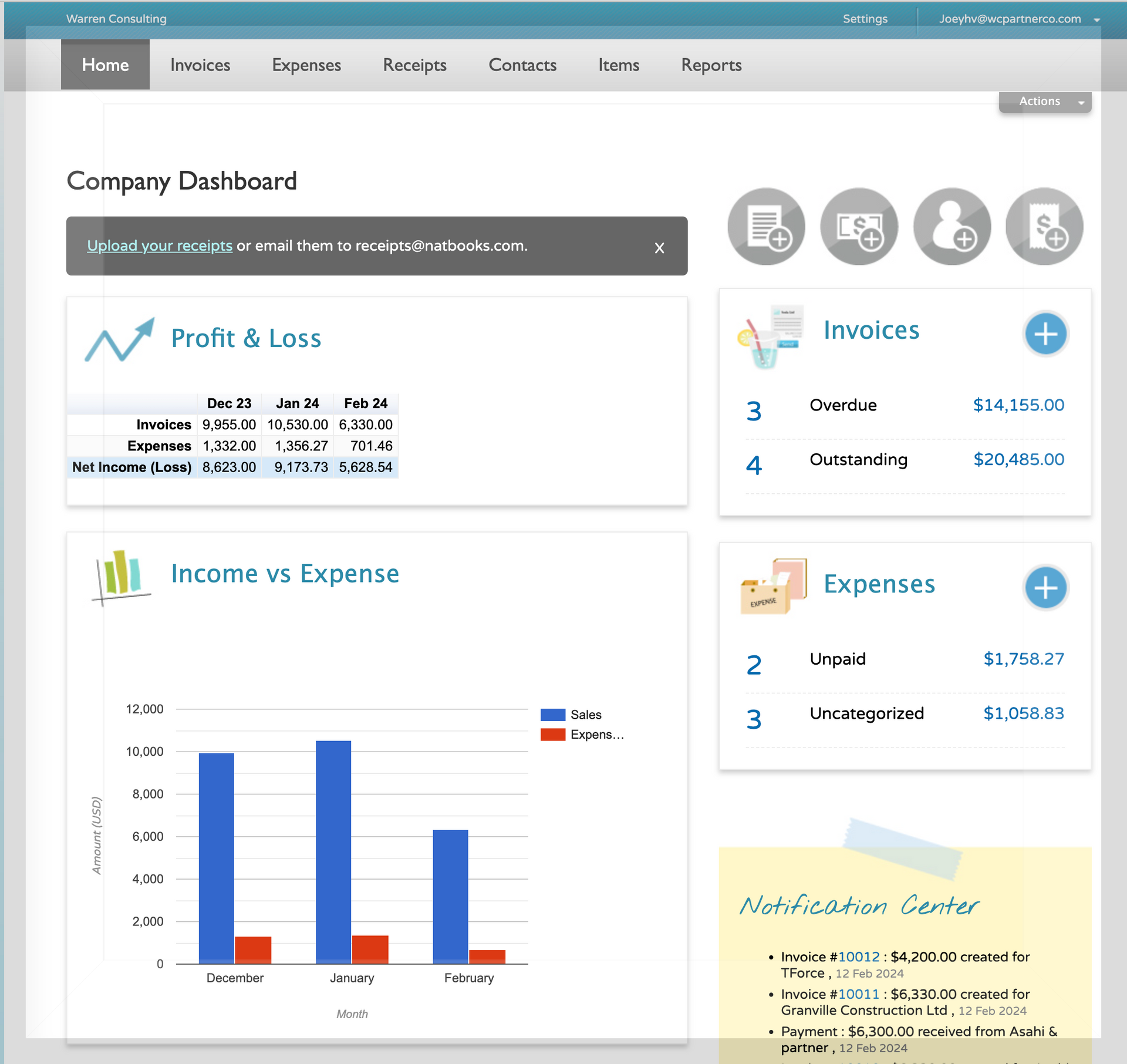This screenshot has width=1127, height=1064.
Task: Add expense using Expenses plus button
Action: (1045, 587)
